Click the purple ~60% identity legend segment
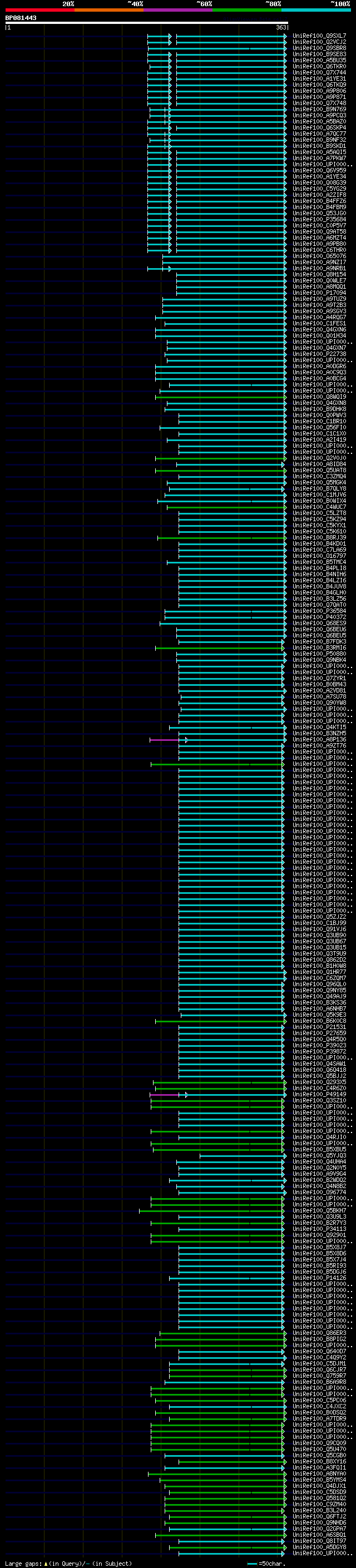The height and width of the screenshot is (1568, 356). pos(179,10)
